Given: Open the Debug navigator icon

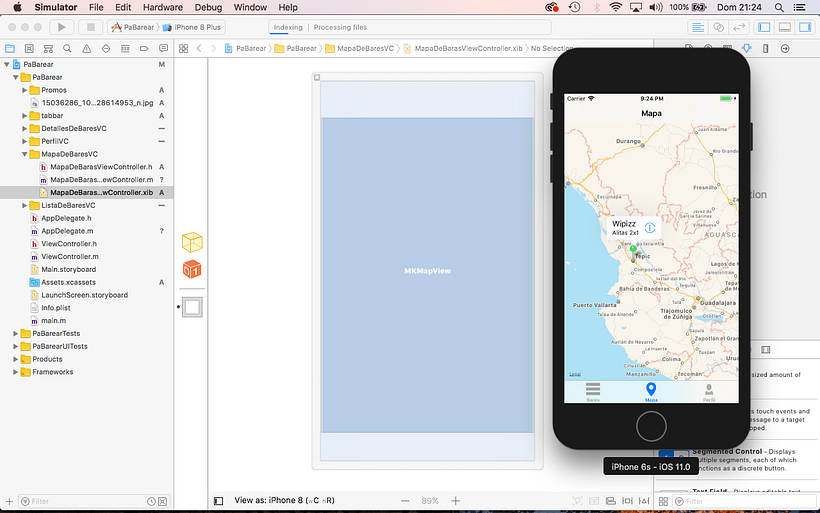Looking at the screenshot, I should coord(125,49).
